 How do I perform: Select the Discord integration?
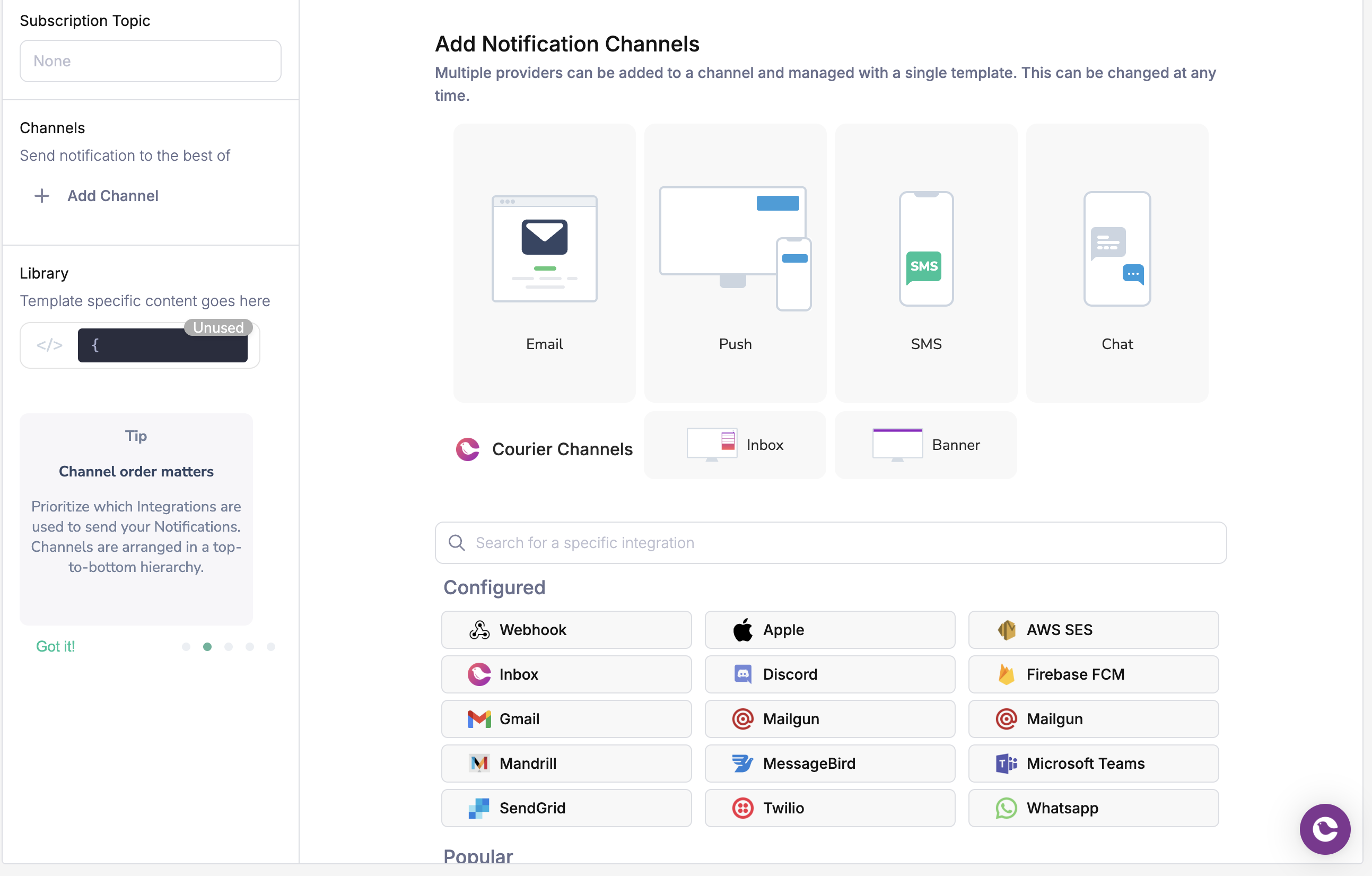pyautogui.click(x=829, y=674)
